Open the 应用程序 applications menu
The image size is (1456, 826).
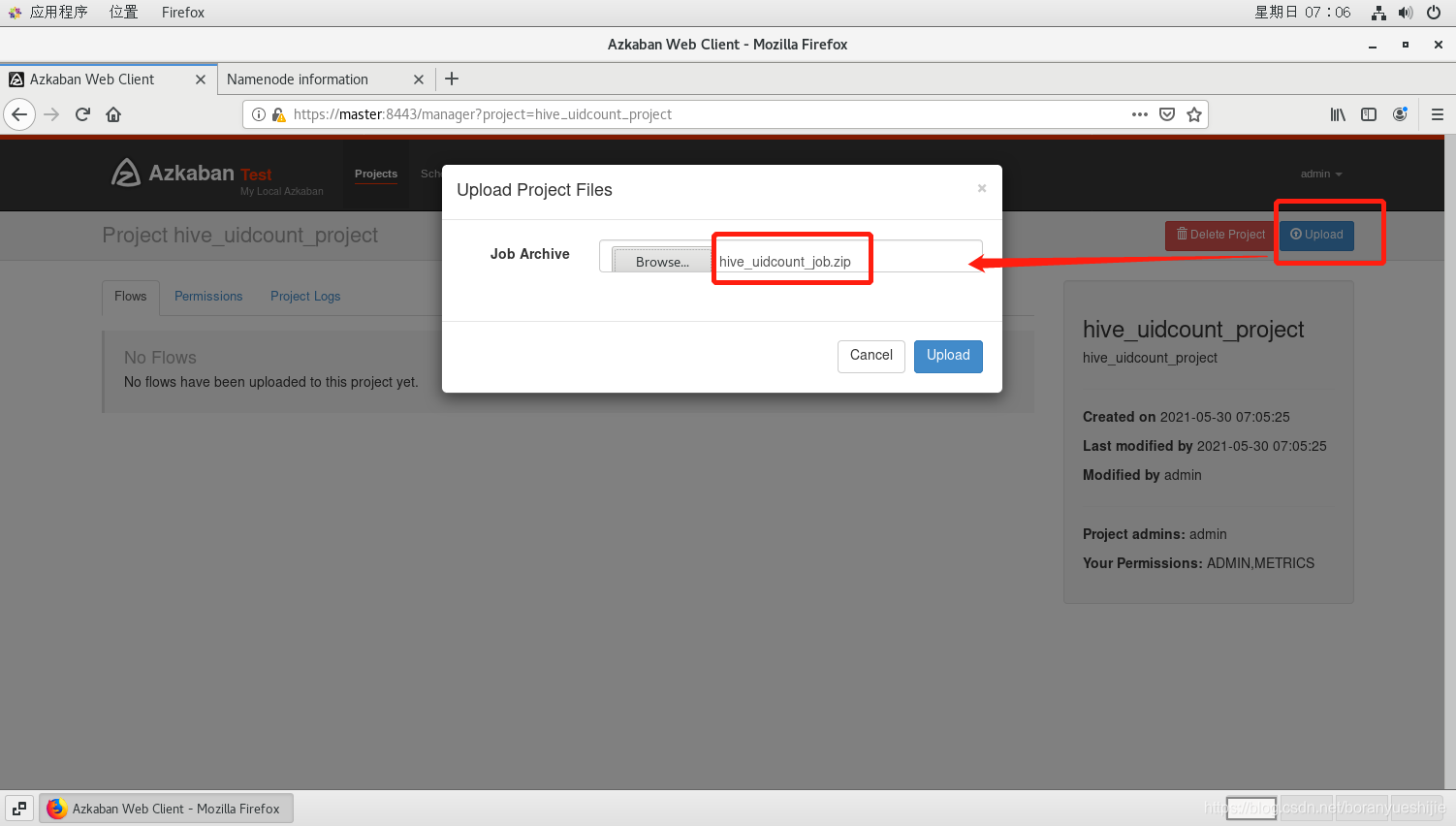tap(48, 13)
